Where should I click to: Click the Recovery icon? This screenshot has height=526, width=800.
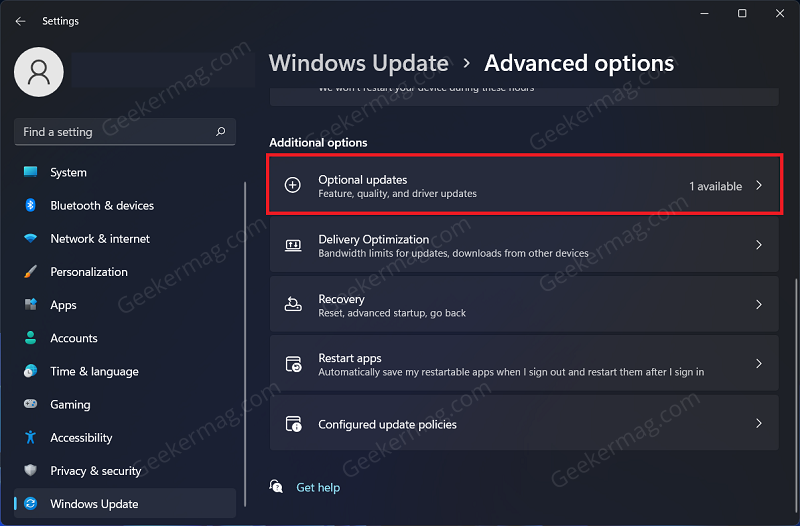293,305
